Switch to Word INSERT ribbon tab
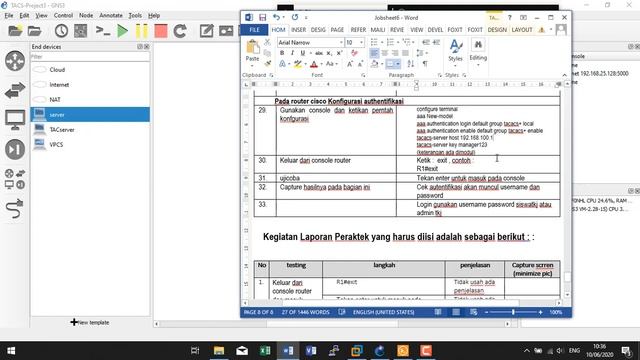The image size is (640, 360). click(298, 30)
